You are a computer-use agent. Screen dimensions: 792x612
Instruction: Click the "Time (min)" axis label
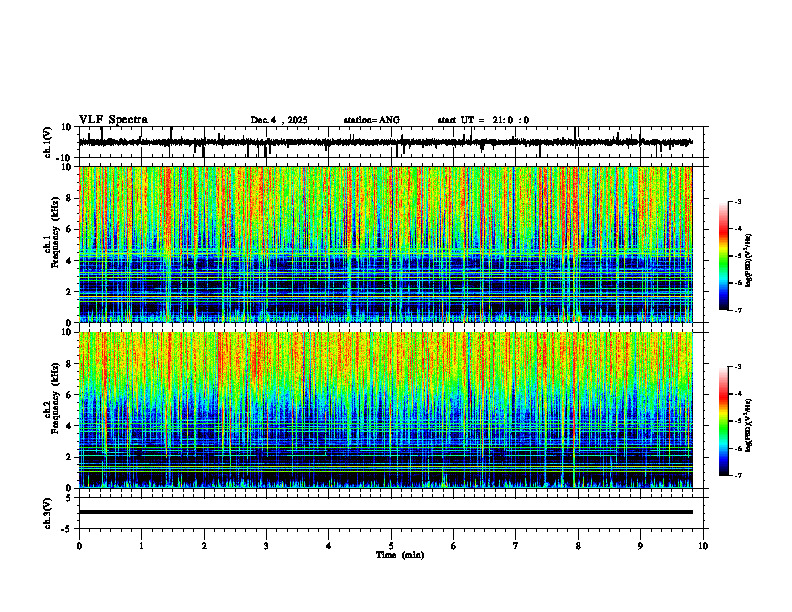pos(400,555)
